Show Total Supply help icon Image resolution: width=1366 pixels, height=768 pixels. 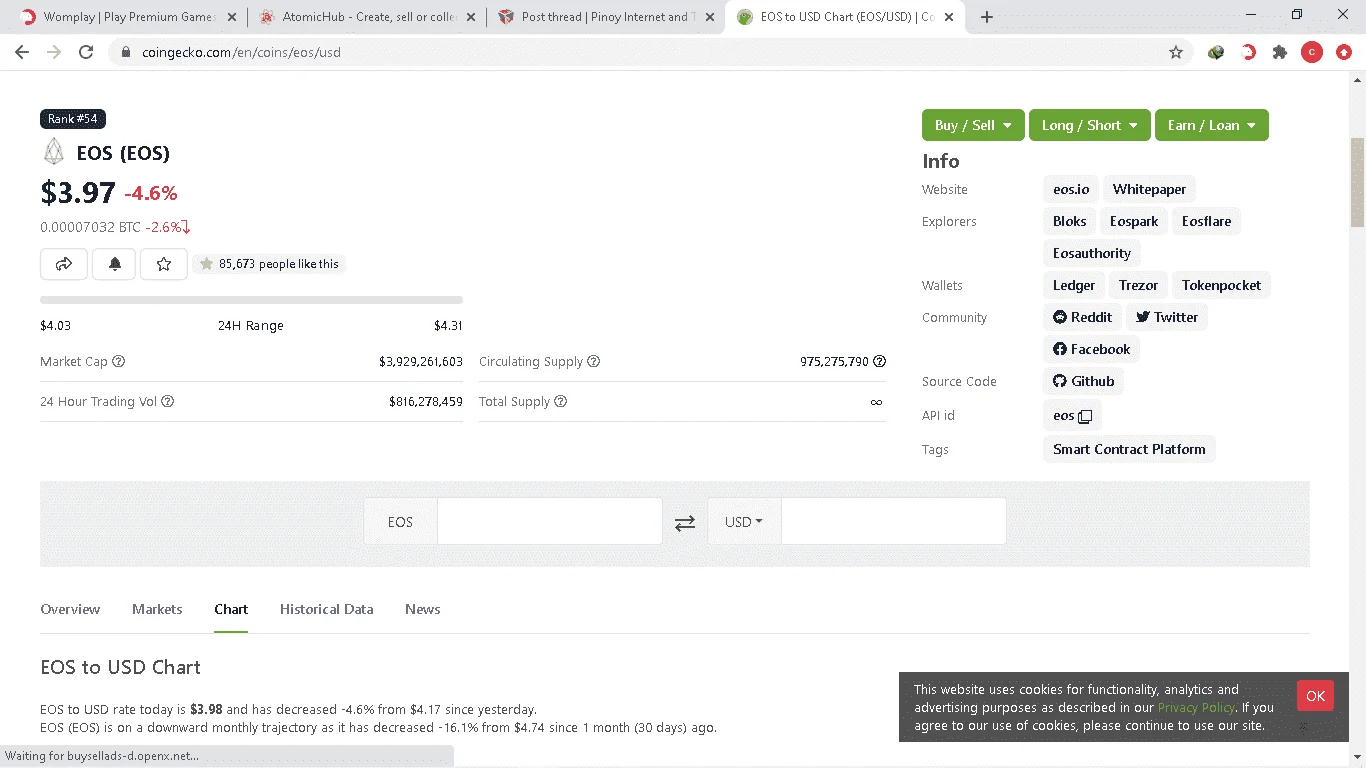(561, 401)
